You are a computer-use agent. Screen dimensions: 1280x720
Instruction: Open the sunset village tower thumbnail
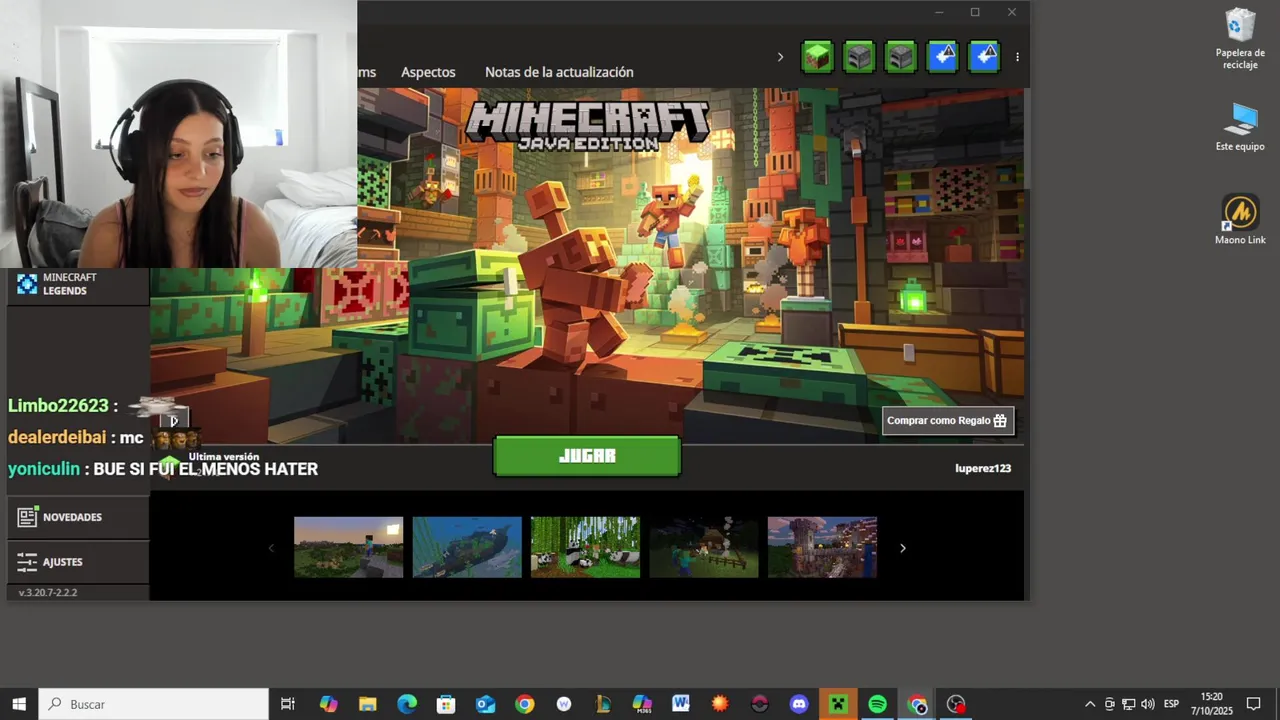(822, 547)
